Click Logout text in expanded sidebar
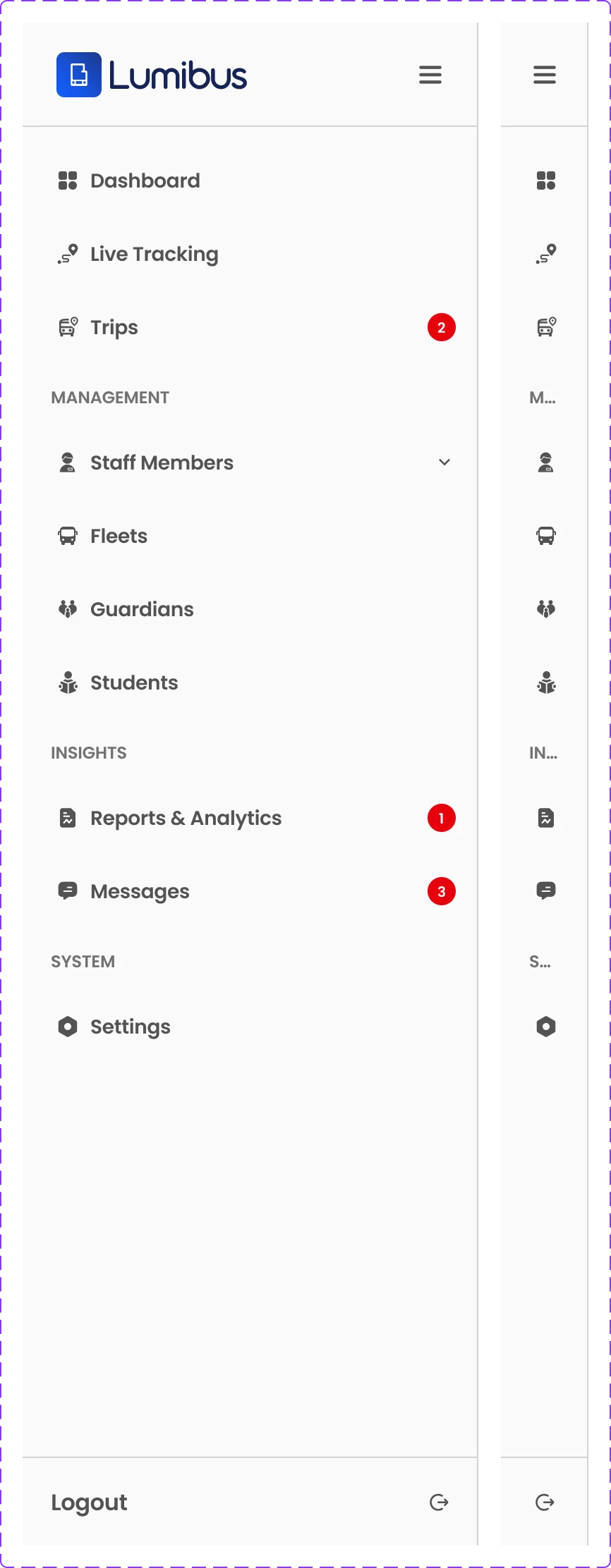This screenshot has width=611, height=1568. pos(89,1502)
